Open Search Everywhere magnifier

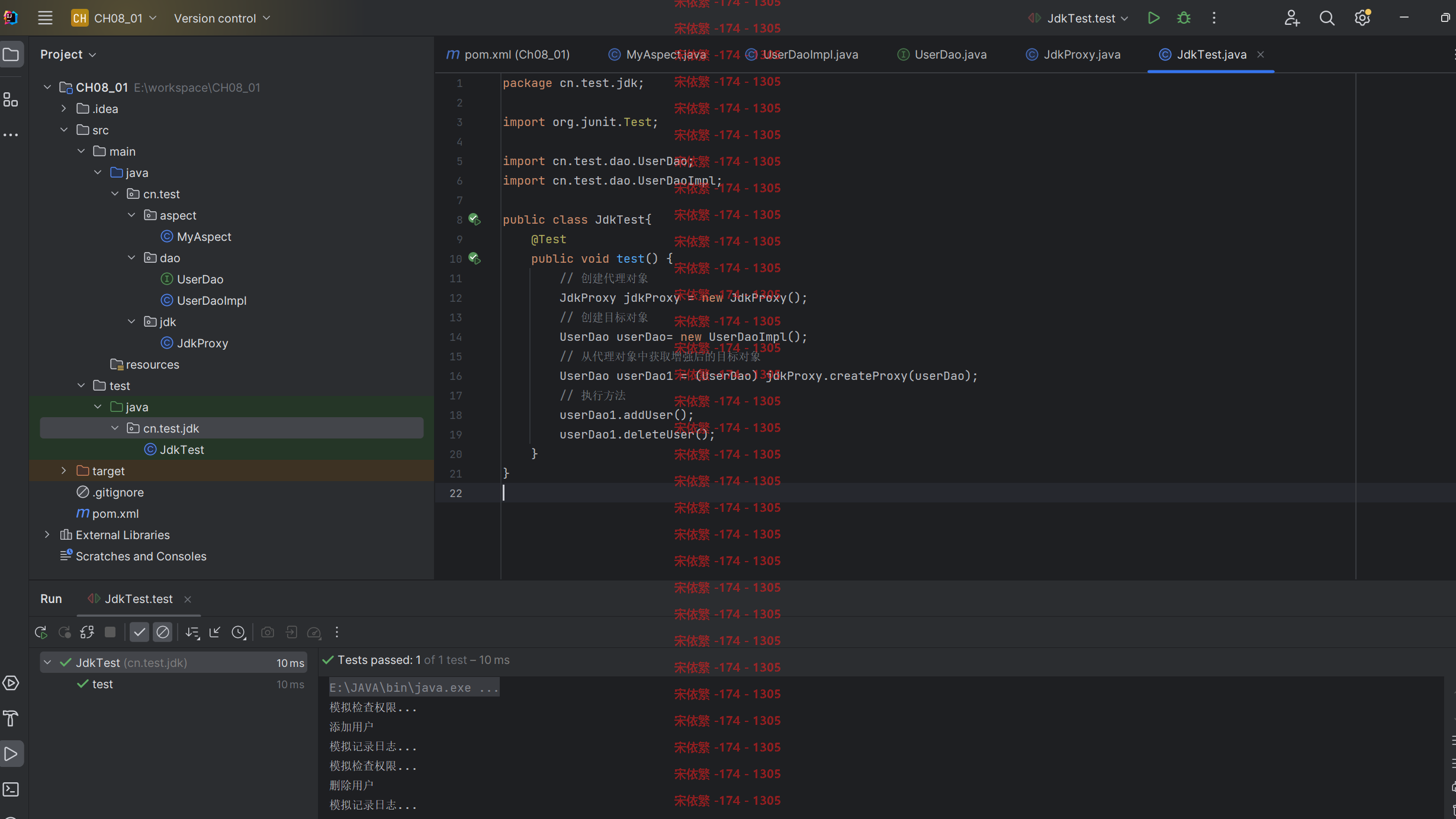1327,18
